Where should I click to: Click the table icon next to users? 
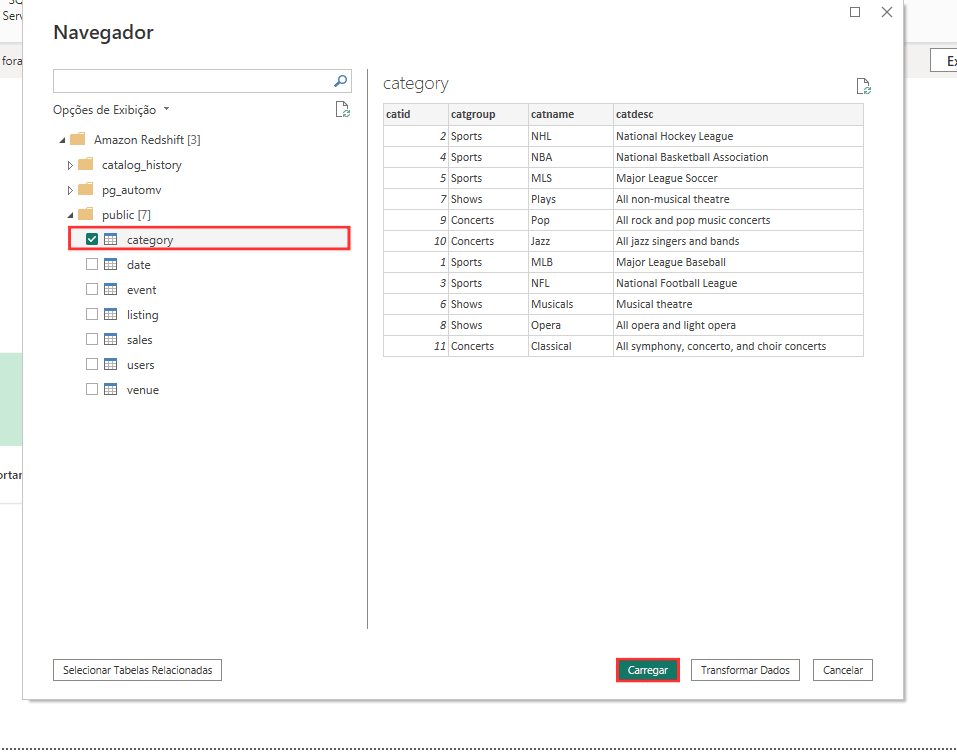point(109,364)
